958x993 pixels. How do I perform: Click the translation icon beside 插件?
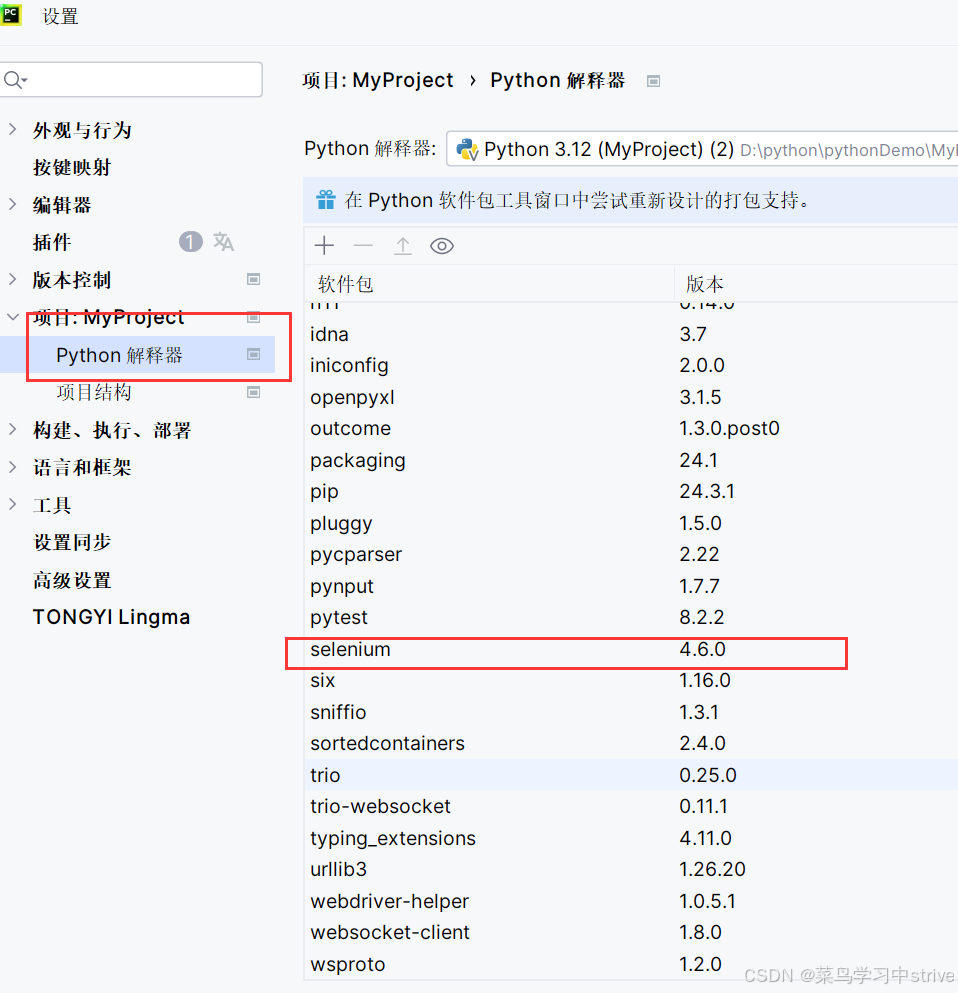(222, 241)
